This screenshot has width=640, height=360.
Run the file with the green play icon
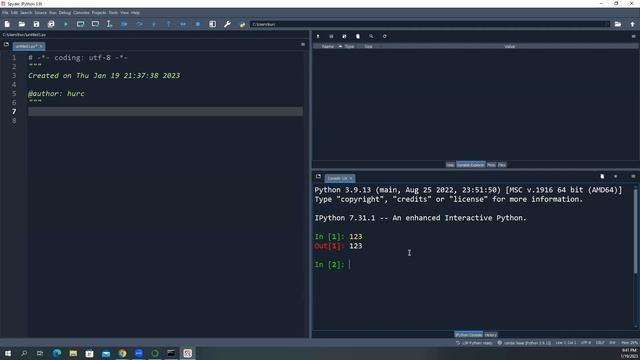[x=66, y=24]
